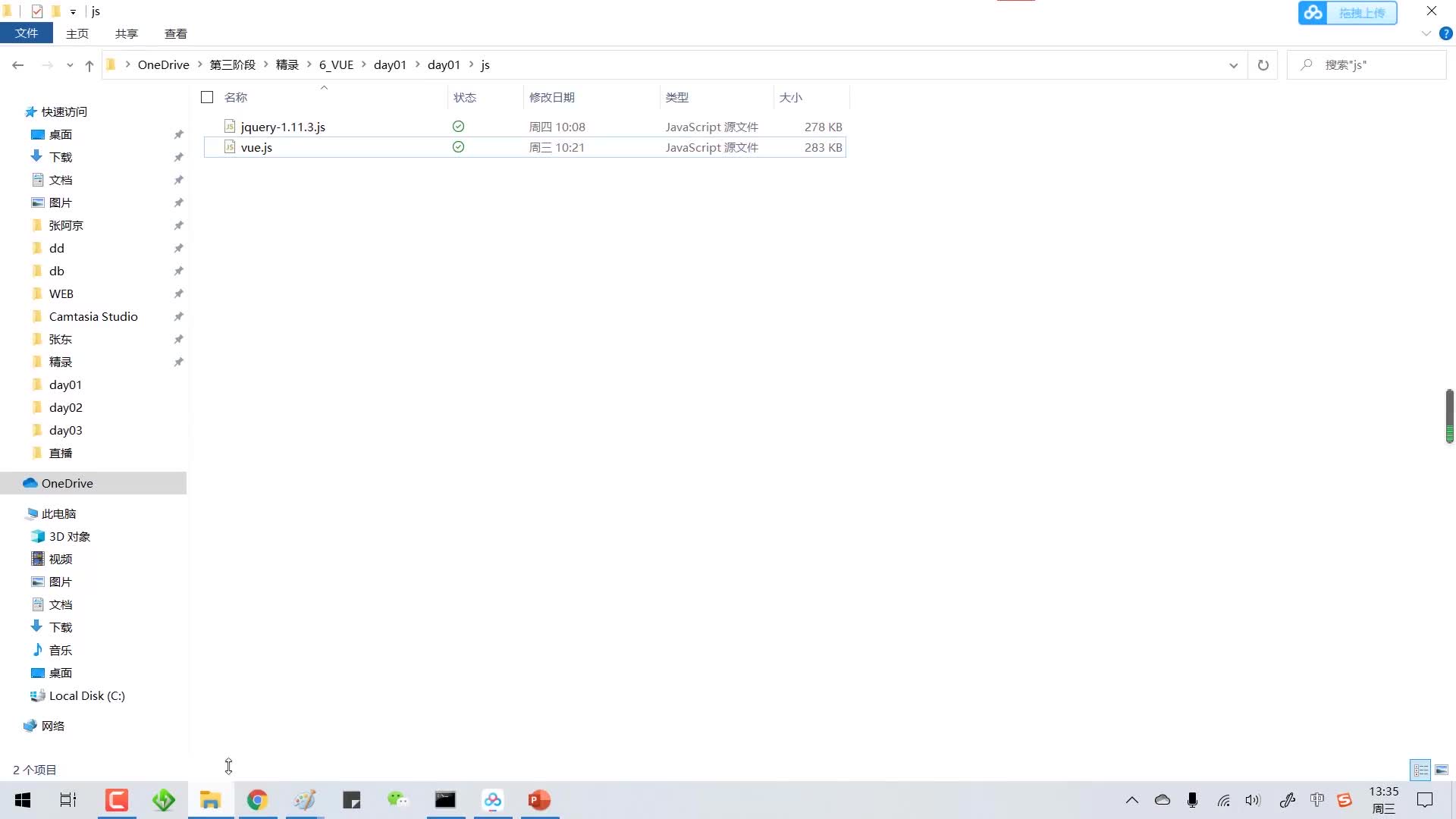
Task: Navigate to 第三阶段 in breadcrumb
Action: click(233, 64)
